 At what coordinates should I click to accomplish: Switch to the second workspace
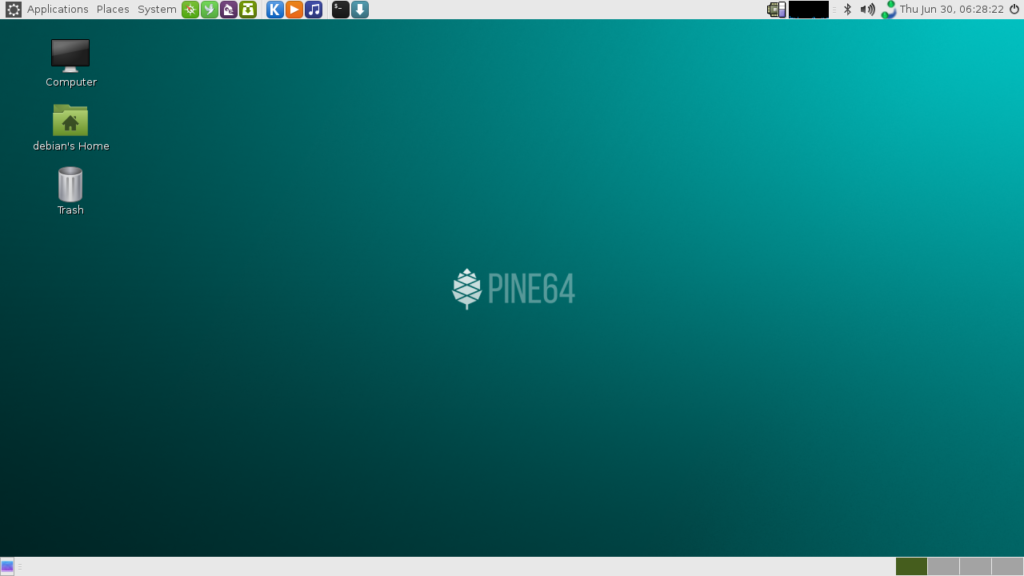tap(943, 566)
